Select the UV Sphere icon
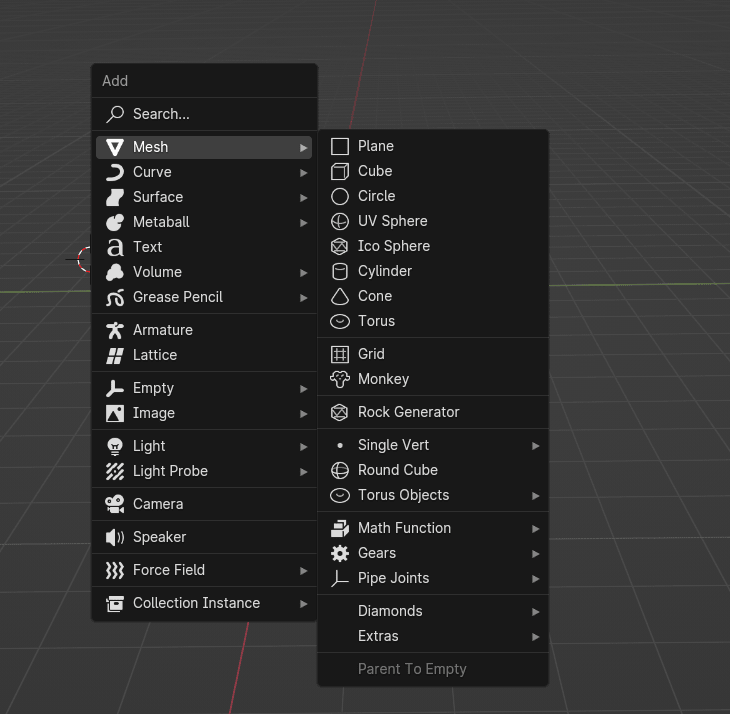This screenshot has width=730, height=714. pyautogui.click(x=340, y=221)
